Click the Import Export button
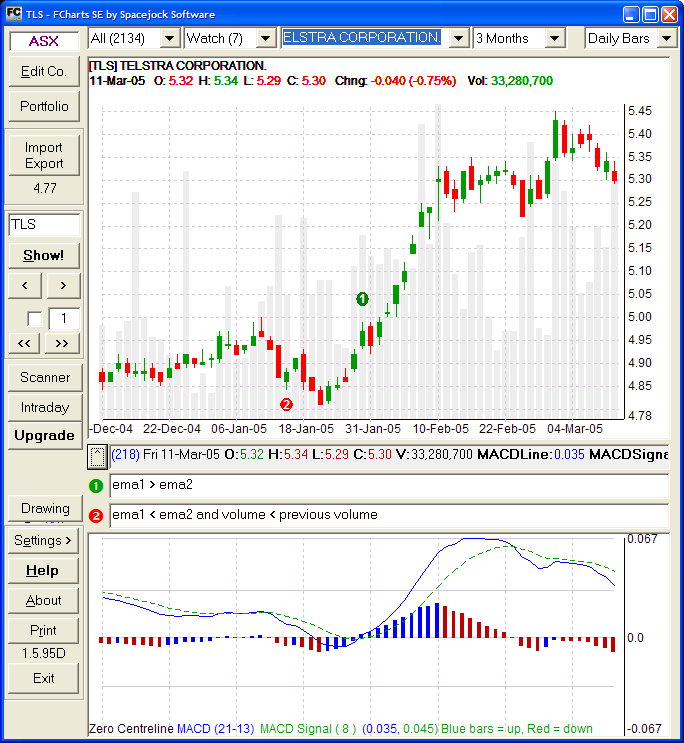Viewport: 684px width, 743px height. [x=44, y=155]
